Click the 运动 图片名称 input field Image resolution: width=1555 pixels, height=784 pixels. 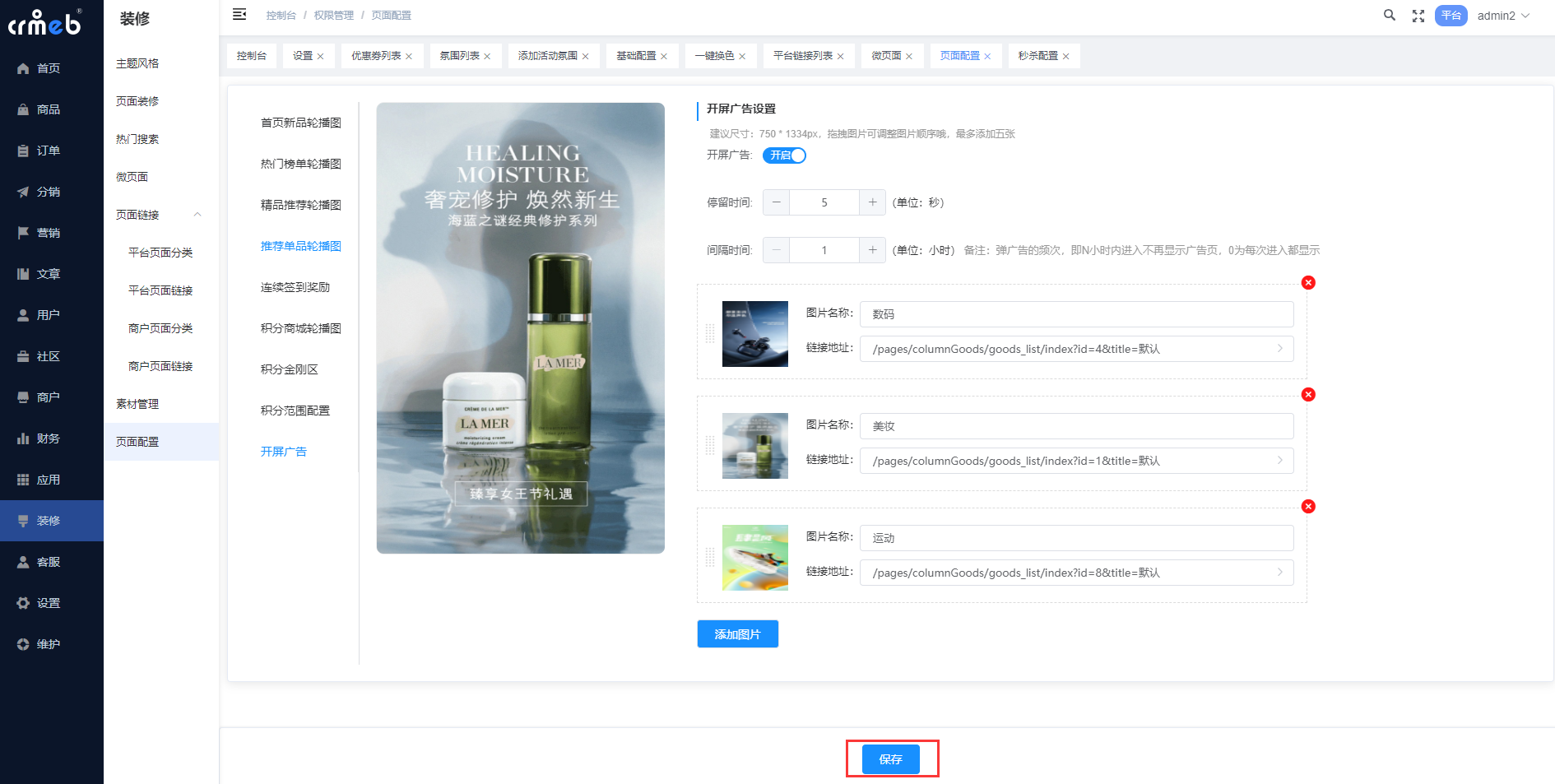(x=1076, y=538)
